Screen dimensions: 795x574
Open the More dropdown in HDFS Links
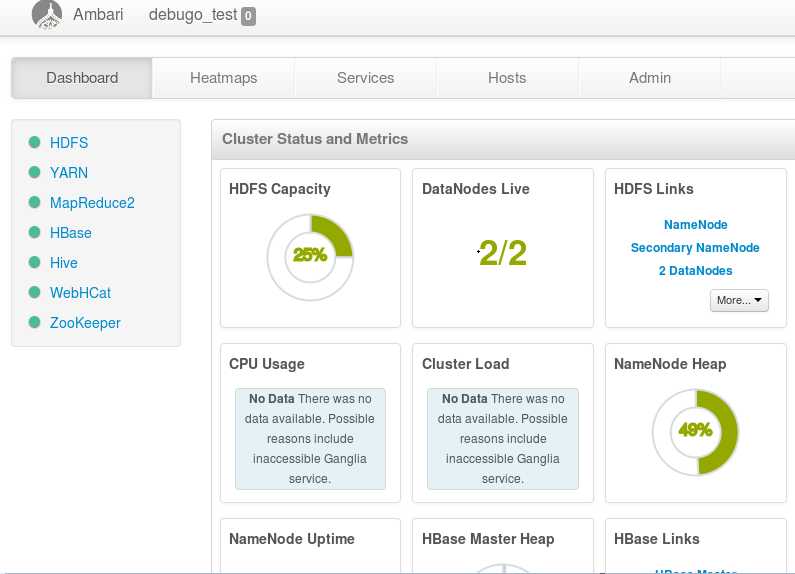click(739, 300)
